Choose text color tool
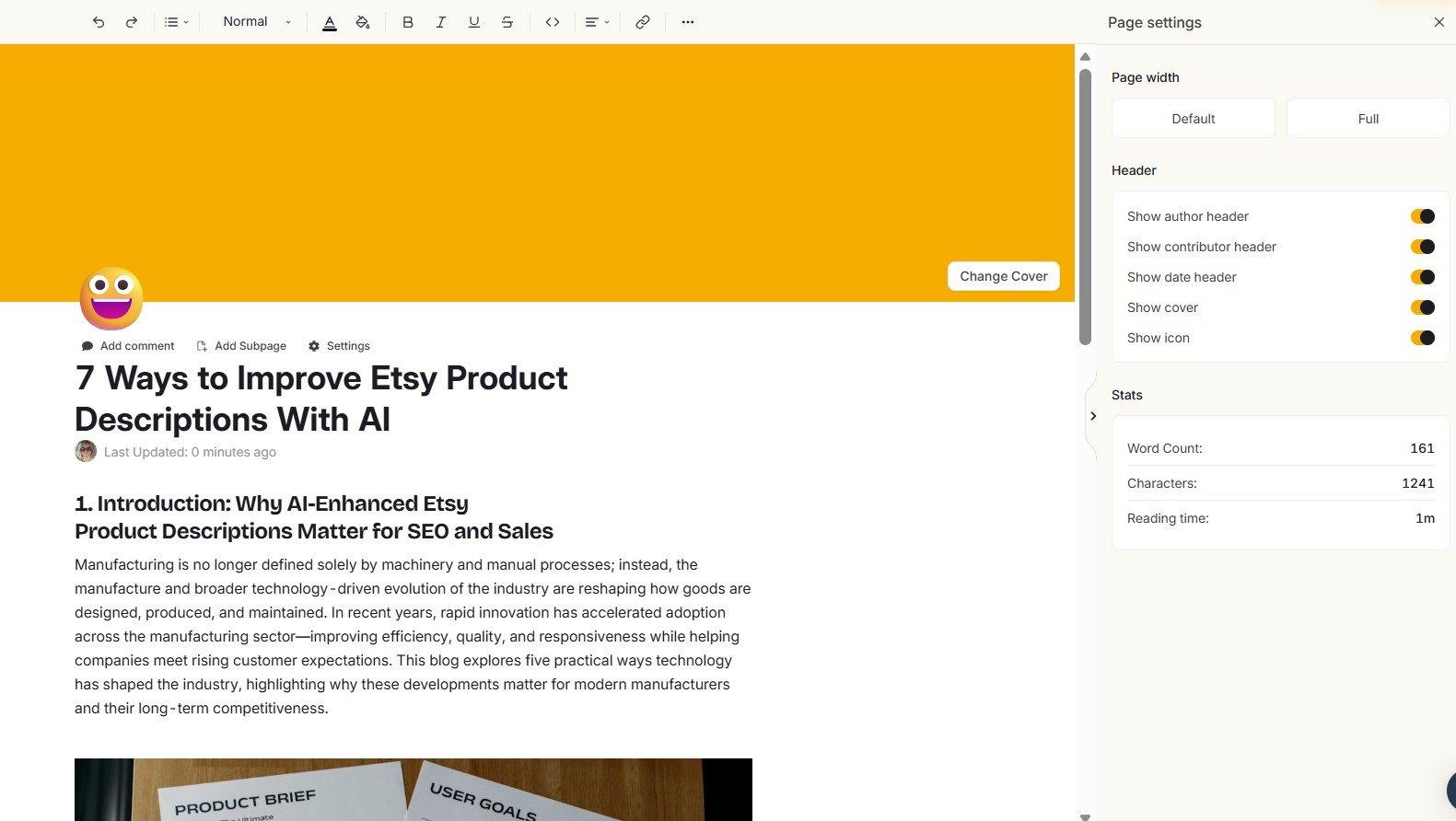The image size is (1456, 821). coord(330,22)
